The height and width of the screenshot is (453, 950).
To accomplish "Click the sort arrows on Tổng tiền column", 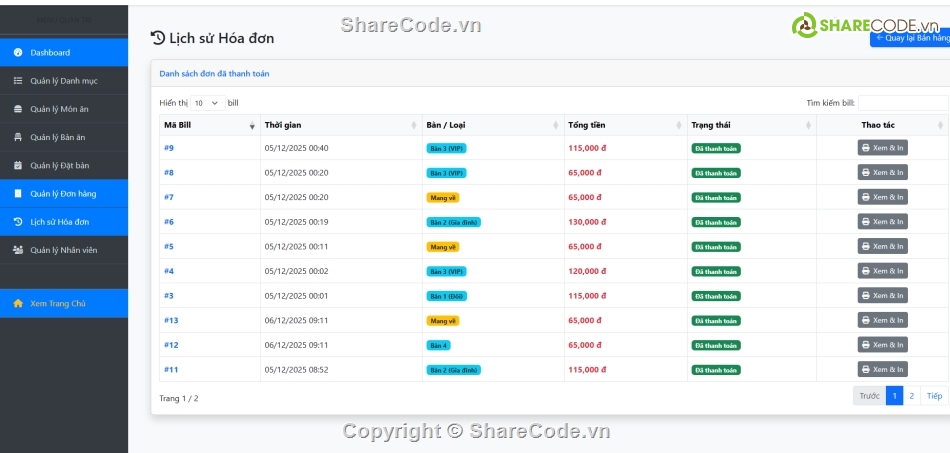I will coord(679,125).
